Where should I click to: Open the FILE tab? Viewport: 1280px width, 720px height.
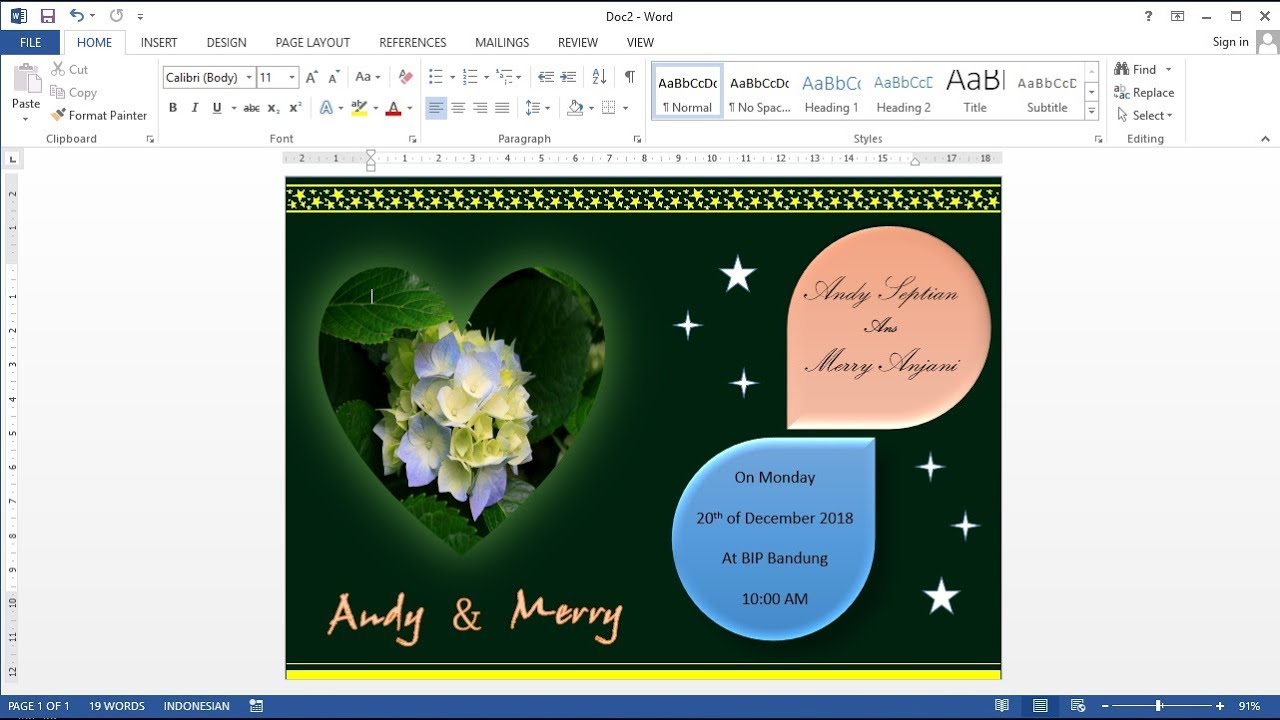[30, 42]
